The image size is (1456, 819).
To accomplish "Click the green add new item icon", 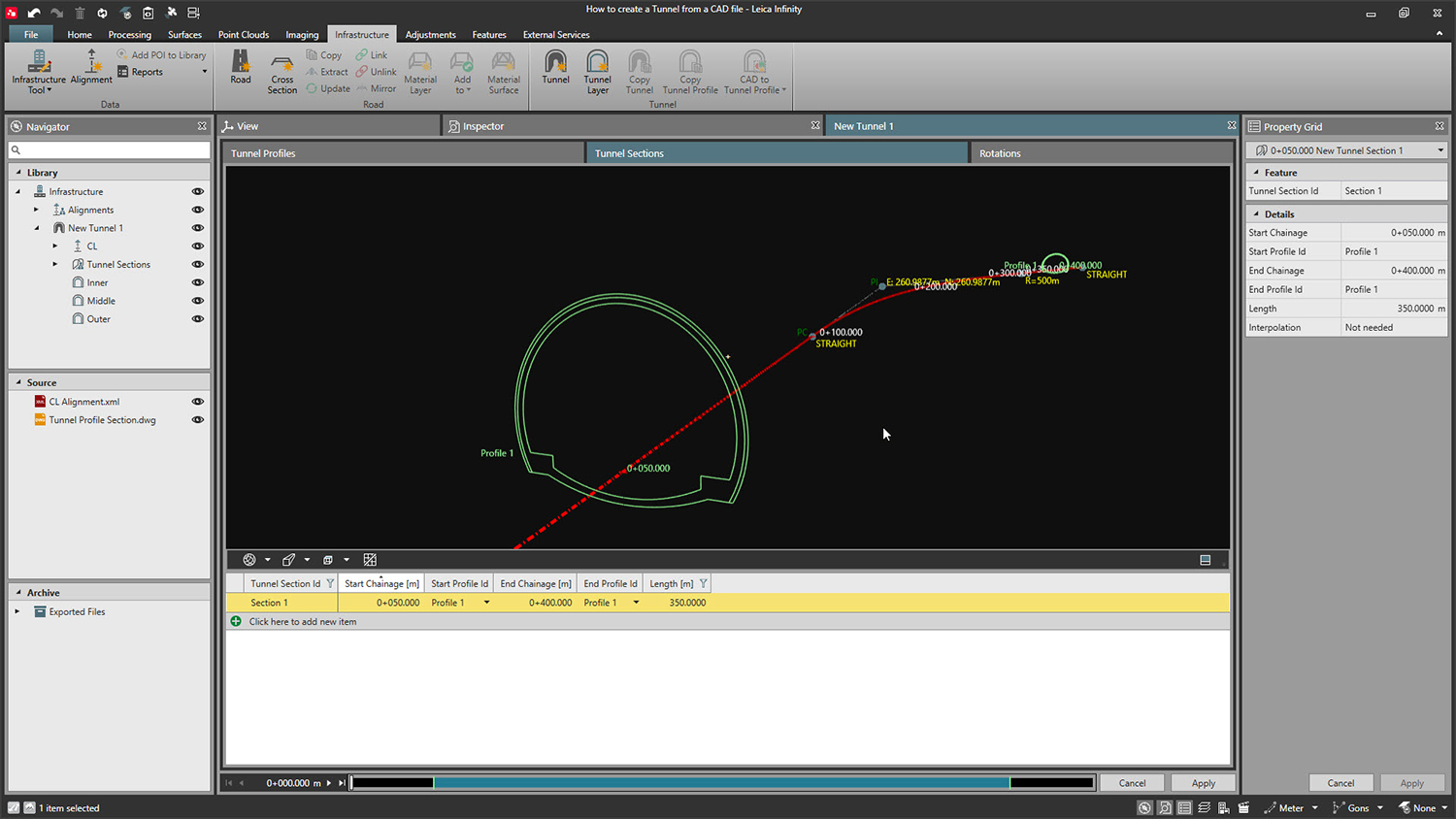I will click(236, 621).
